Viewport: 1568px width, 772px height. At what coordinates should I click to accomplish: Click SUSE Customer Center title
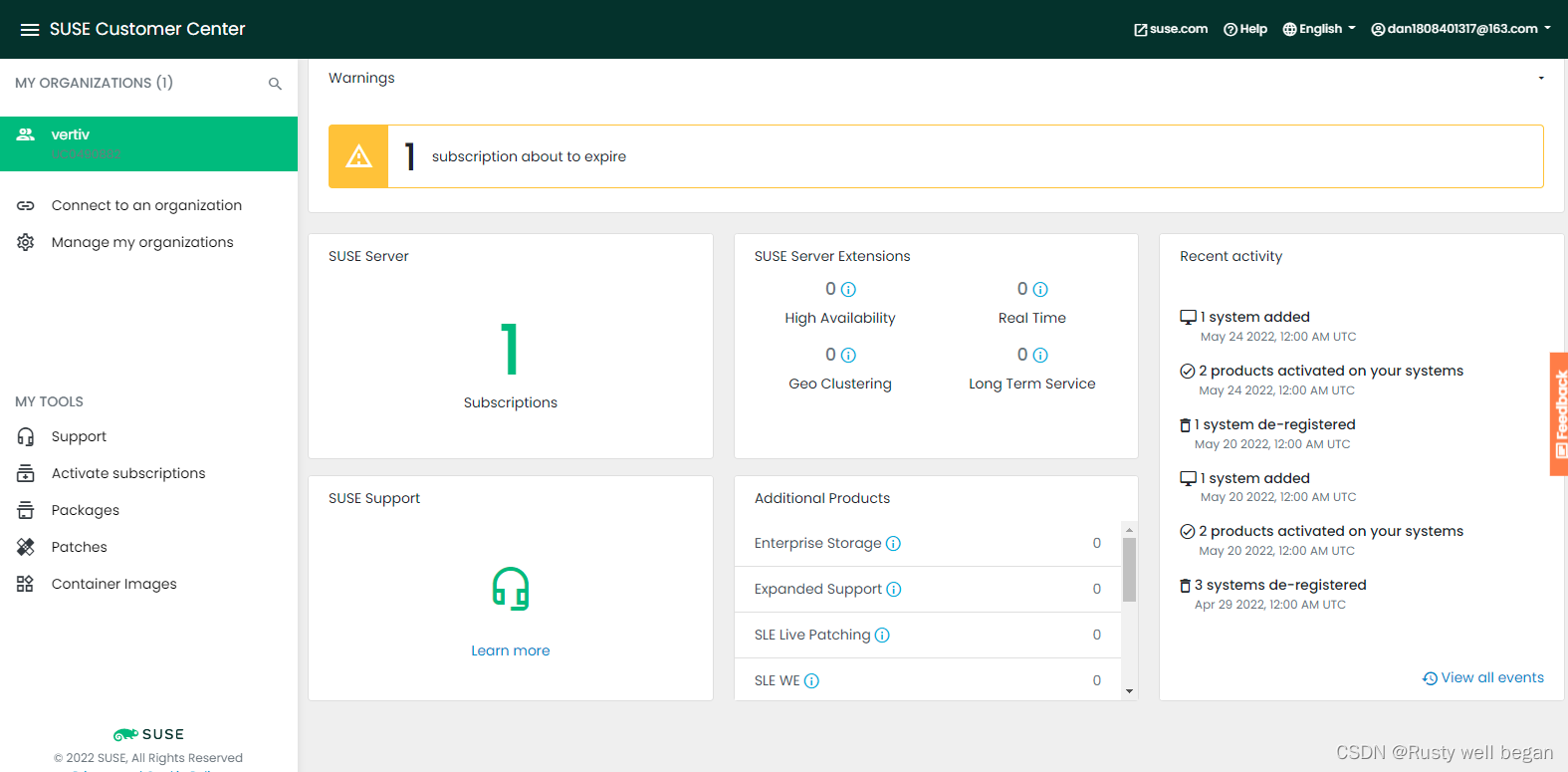(147, 29)
